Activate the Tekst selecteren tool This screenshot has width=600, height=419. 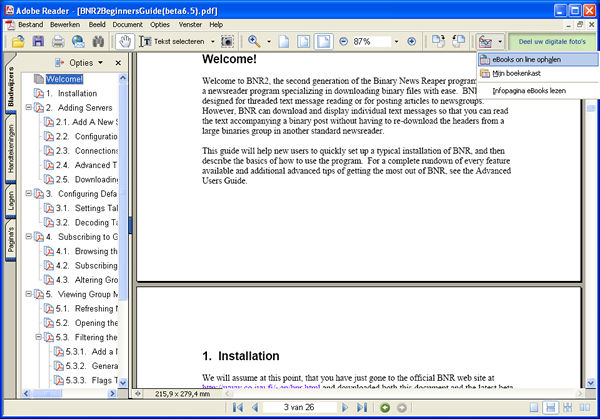click(173, 41)
